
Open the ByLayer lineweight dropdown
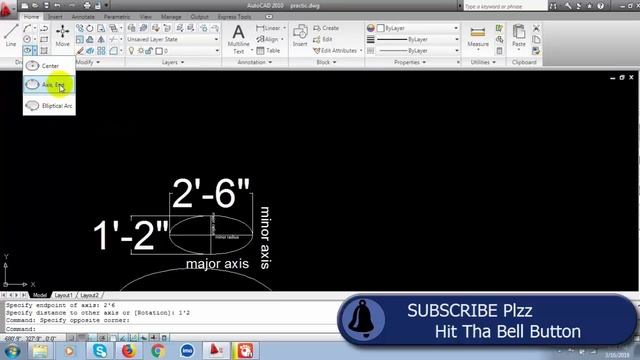(418, 39)
